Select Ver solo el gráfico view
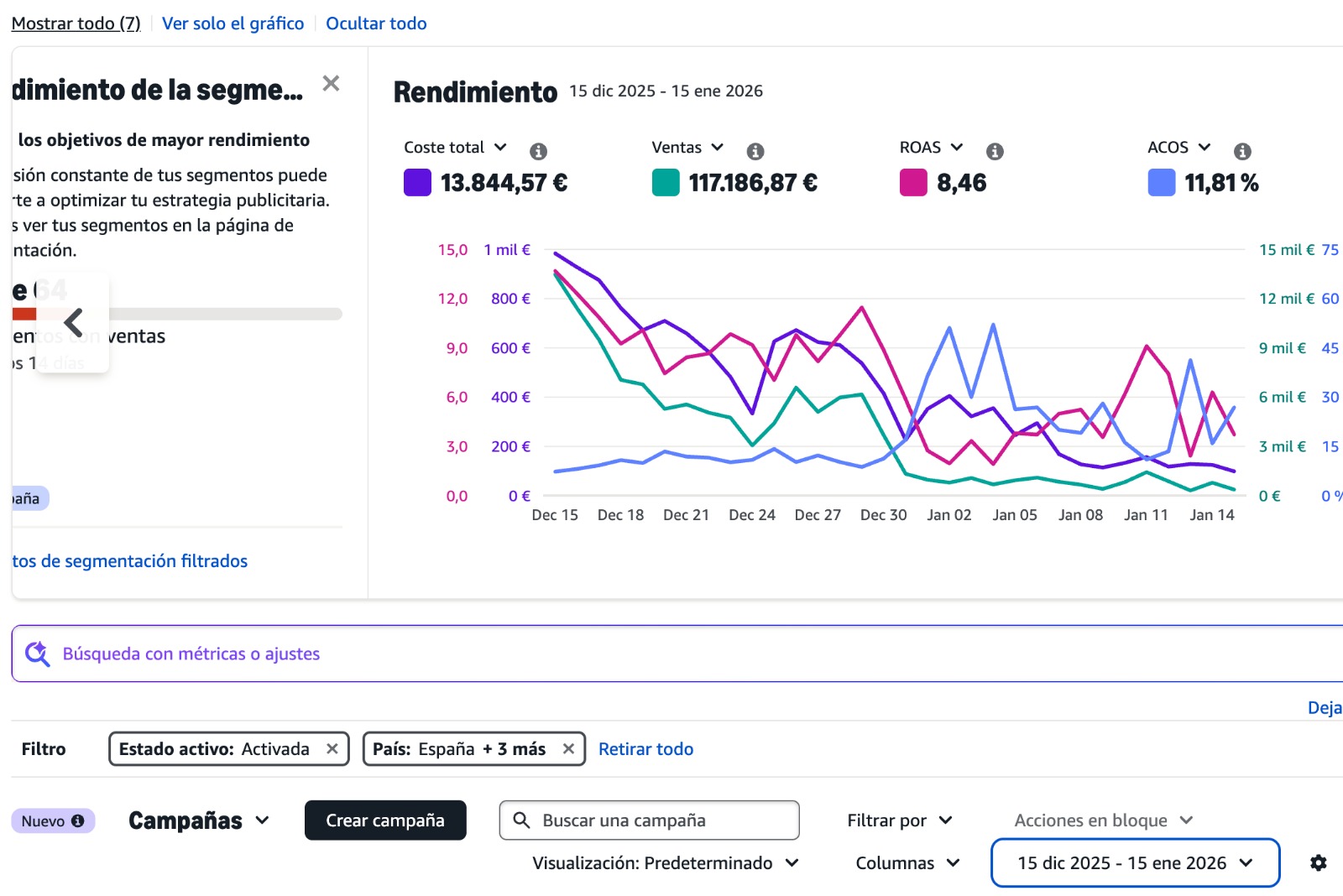 [233, 23]
